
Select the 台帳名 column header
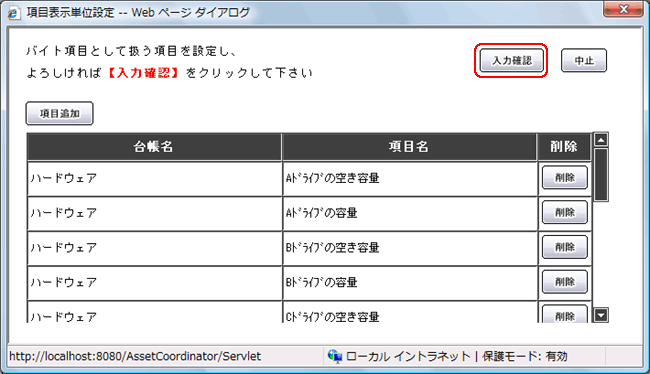(154, 146)
